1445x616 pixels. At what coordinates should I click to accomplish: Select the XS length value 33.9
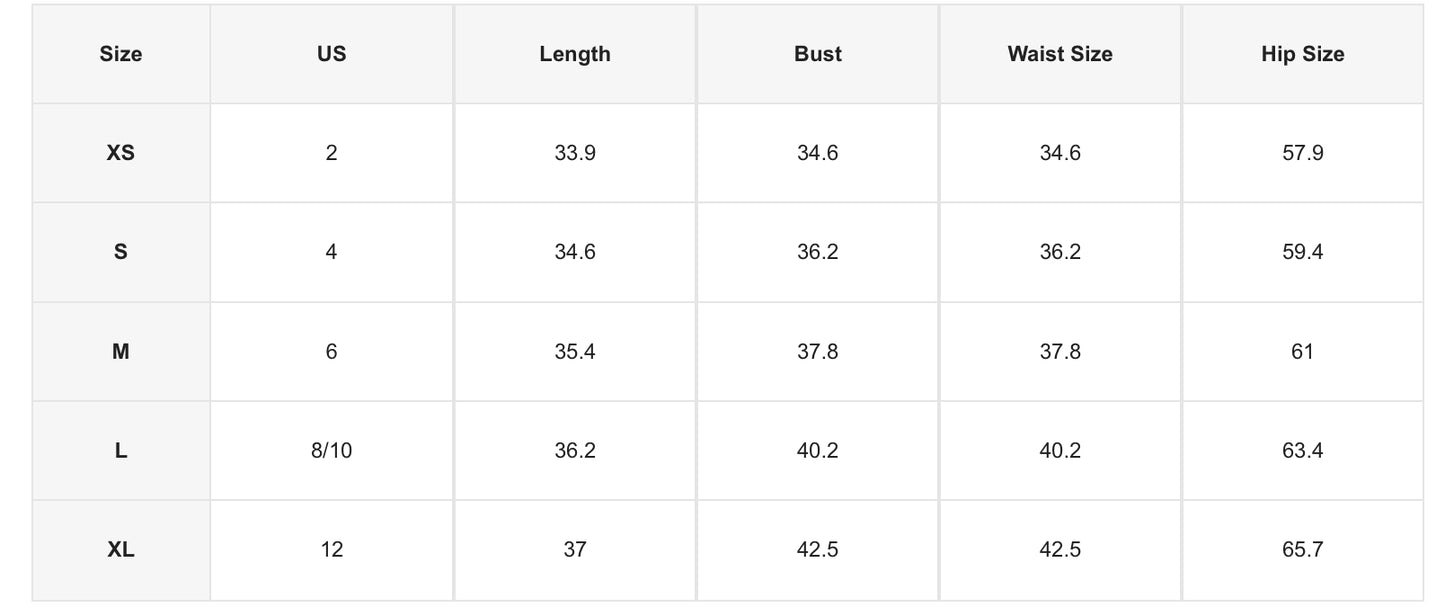click(575, 153)
